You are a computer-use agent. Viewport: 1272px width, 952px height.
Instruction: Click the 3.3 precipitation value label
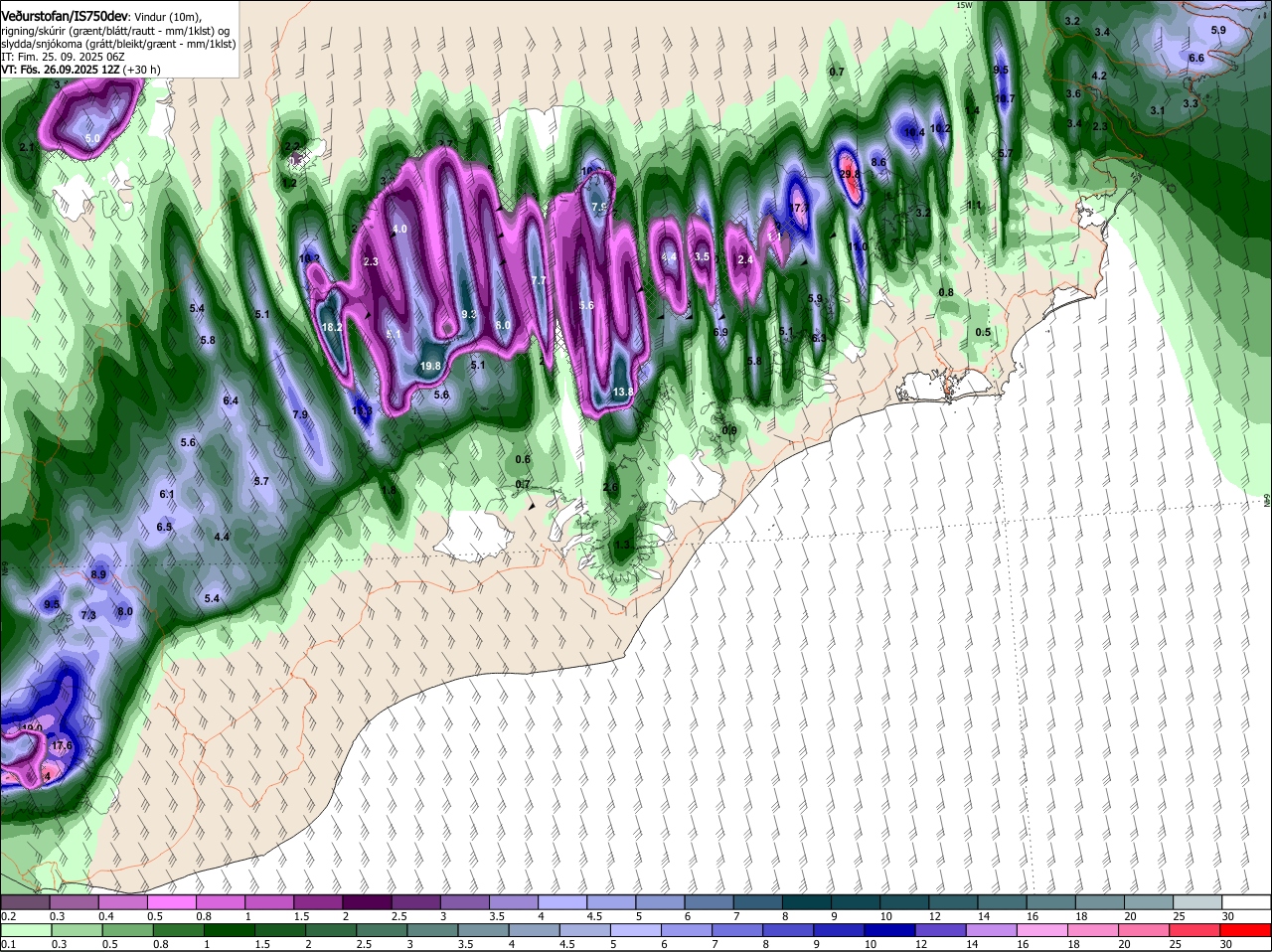pos(1191,103)
